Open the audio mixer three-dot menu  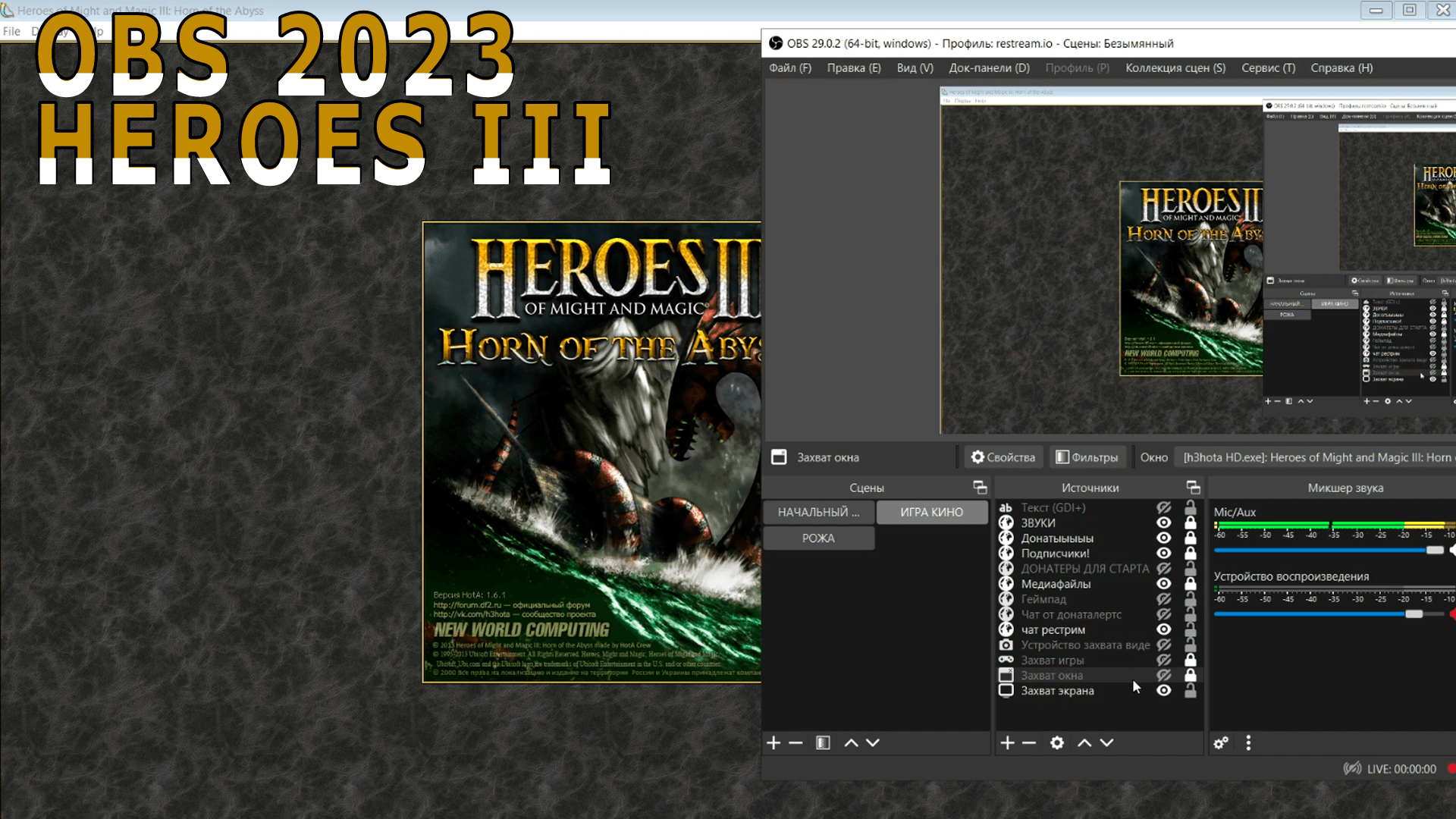[1248, 743]
